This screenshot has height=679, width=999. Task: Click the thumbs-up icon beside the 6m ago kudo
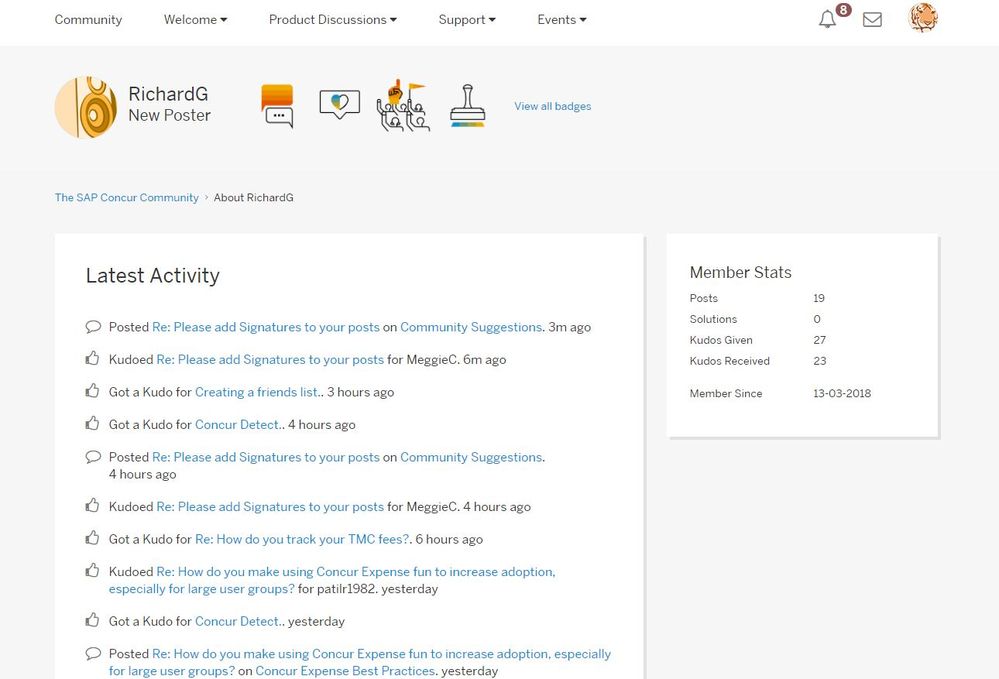(93, 359)
